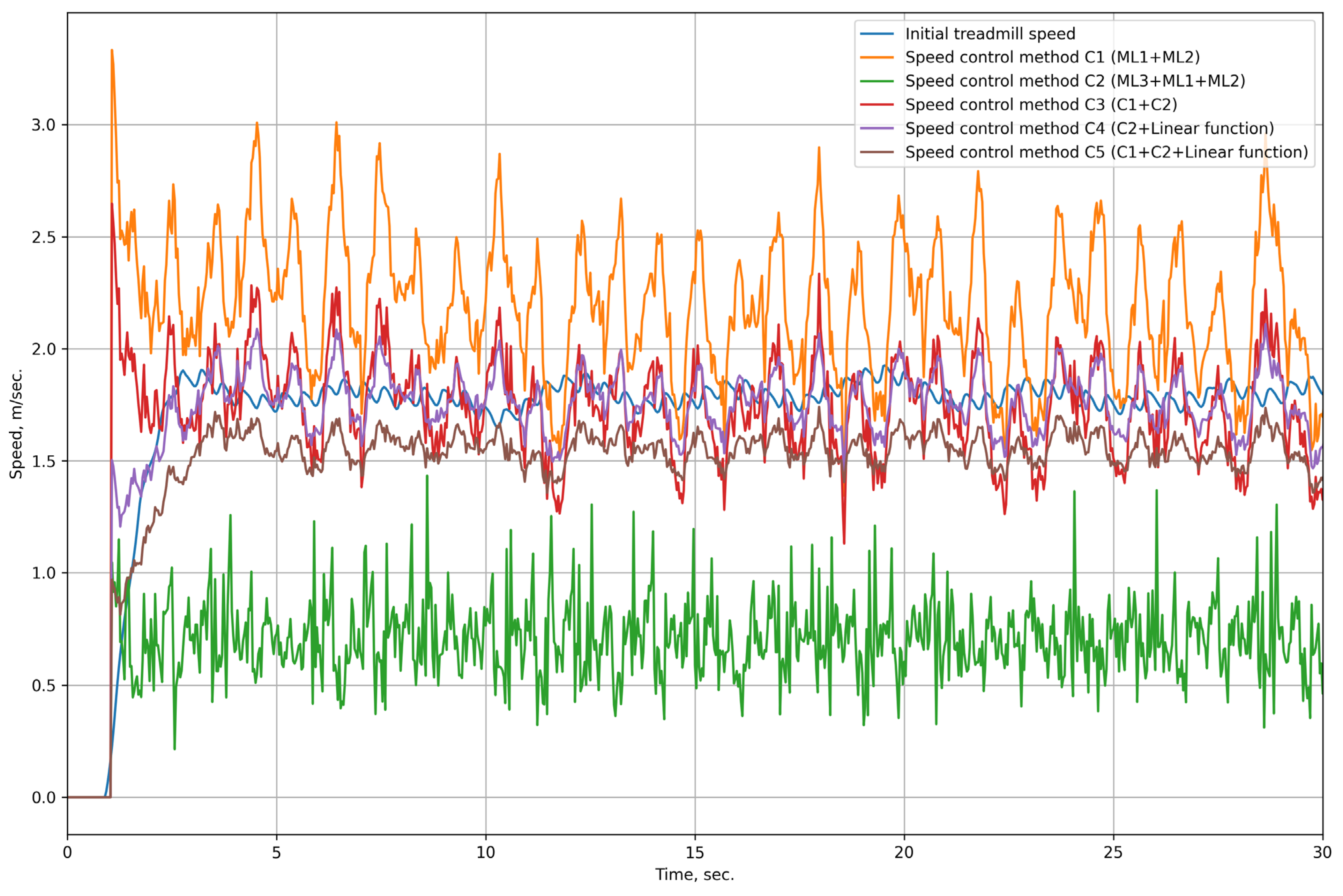Select legend entry 'Speed control method C1 (ML1+ML2)'
1343x896 pixels.
tap(1052, 58)
